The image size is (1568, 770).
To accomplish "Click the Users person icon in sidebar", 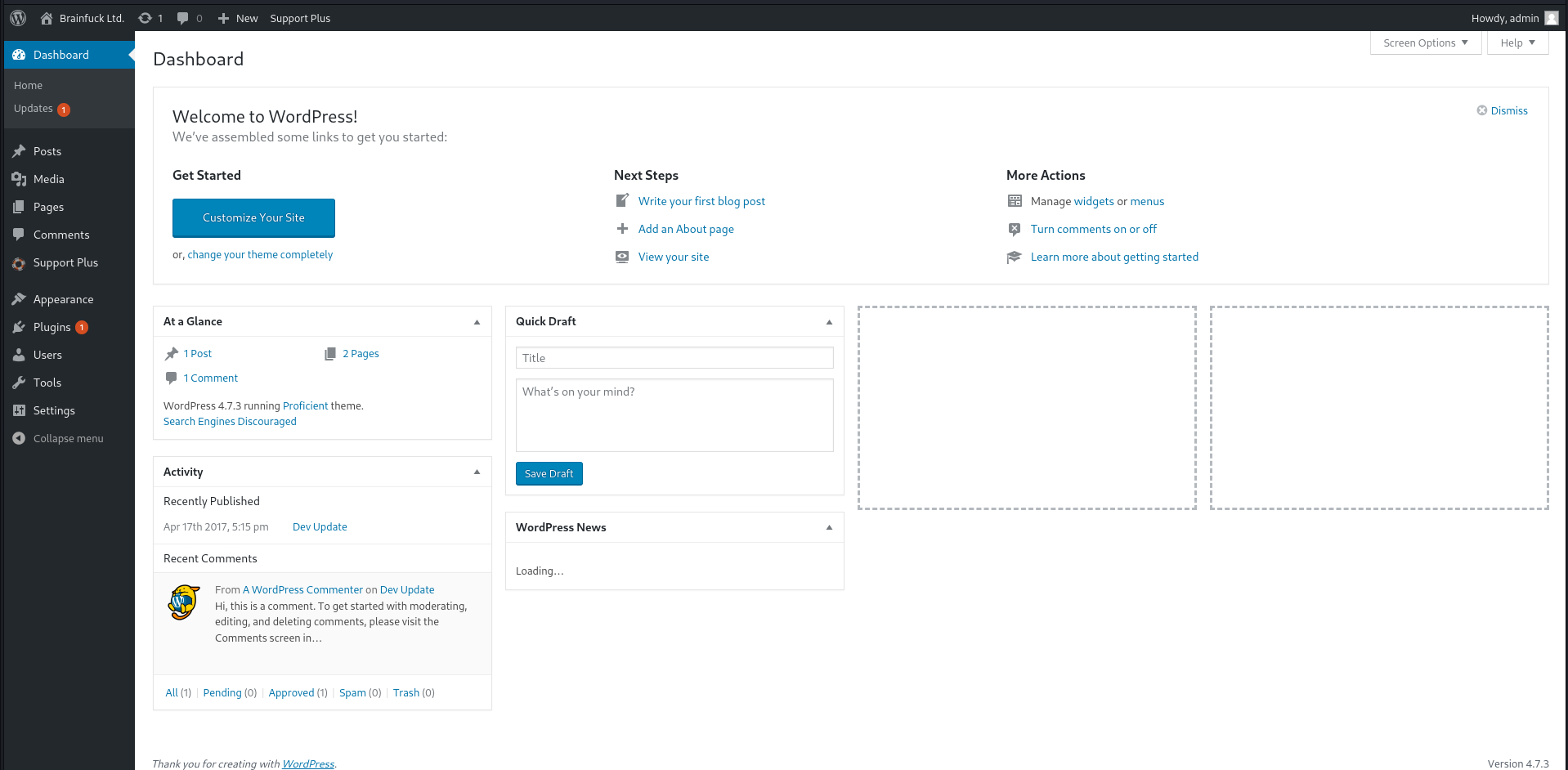I will click(x=19, y=355).
